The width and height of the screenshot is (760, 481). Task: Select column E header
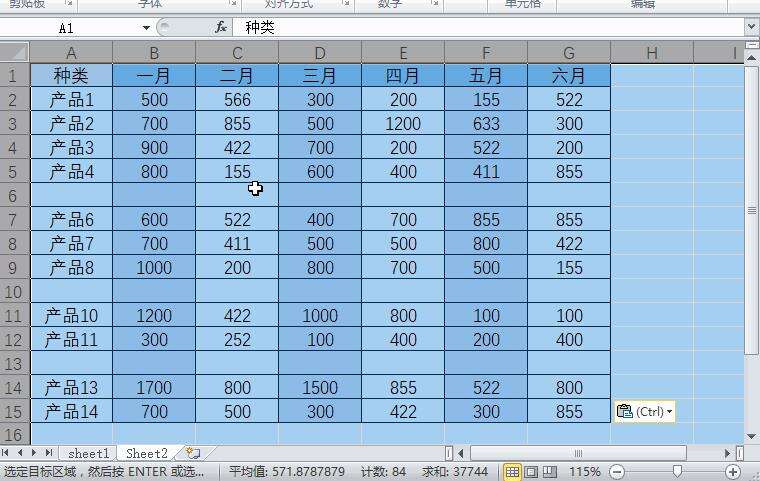[x=403, y=52]
